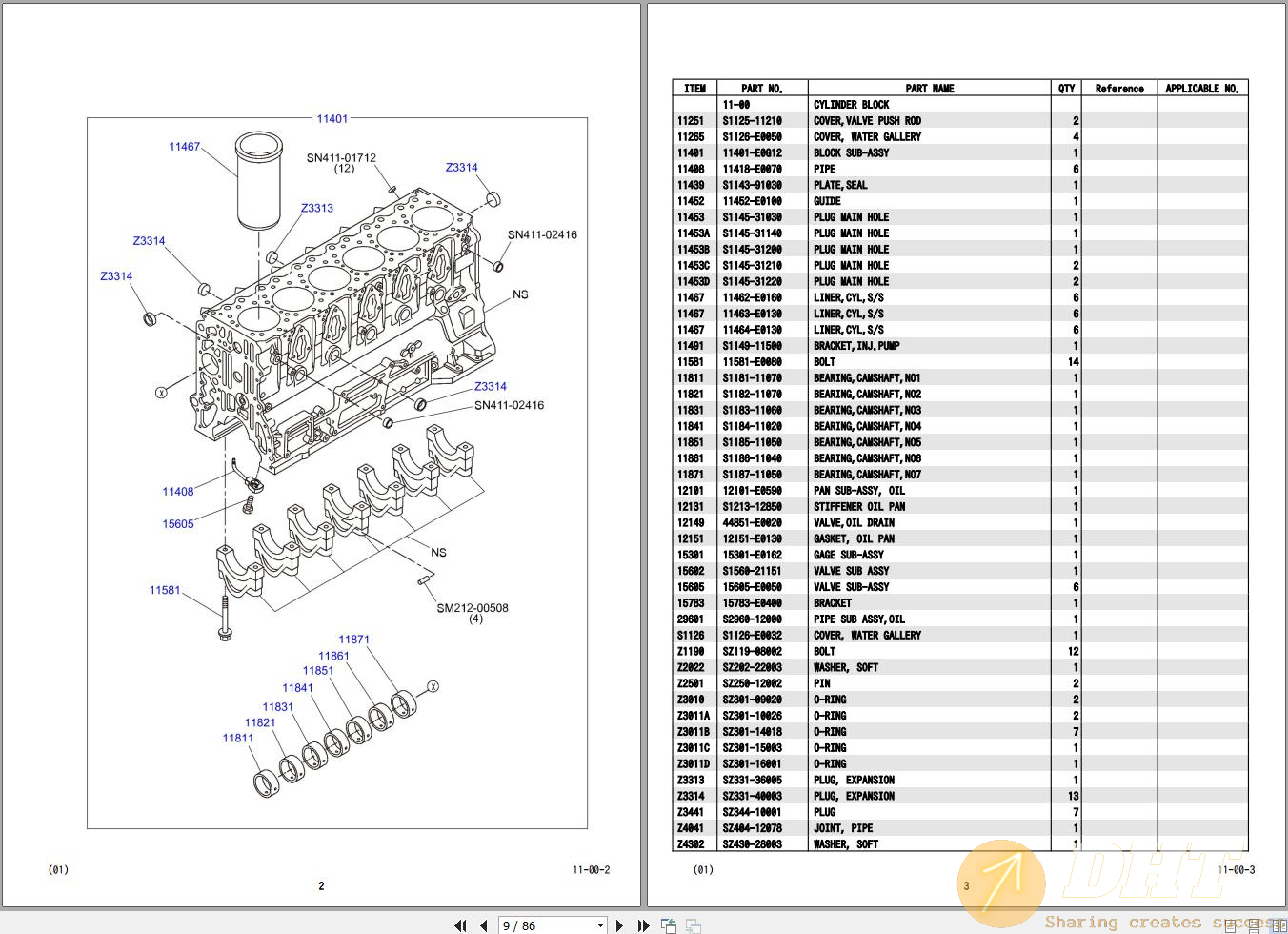Click part label 15605 in diagram
1288x934 pixels.
coord(178,524)
